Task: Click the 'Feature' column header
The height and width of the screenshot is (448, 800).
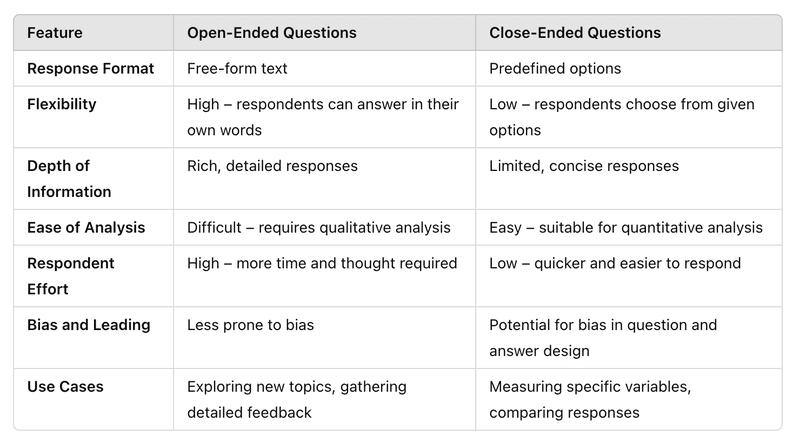Action: coord(55,33)
